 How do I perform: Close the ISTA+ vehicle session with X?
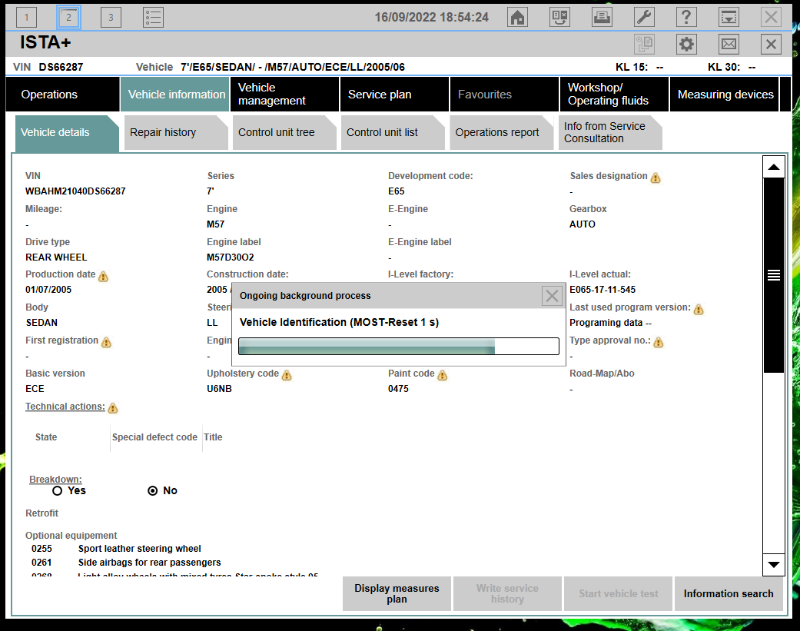pyautogui.click(x=771, y=44)
